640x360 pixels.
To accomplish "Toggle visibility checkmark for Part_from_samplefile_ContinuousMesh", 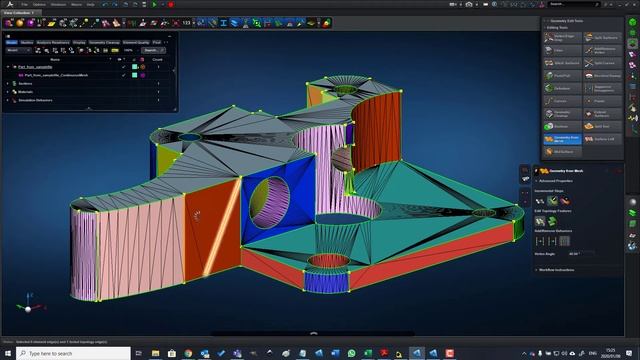I will (124, 75).
